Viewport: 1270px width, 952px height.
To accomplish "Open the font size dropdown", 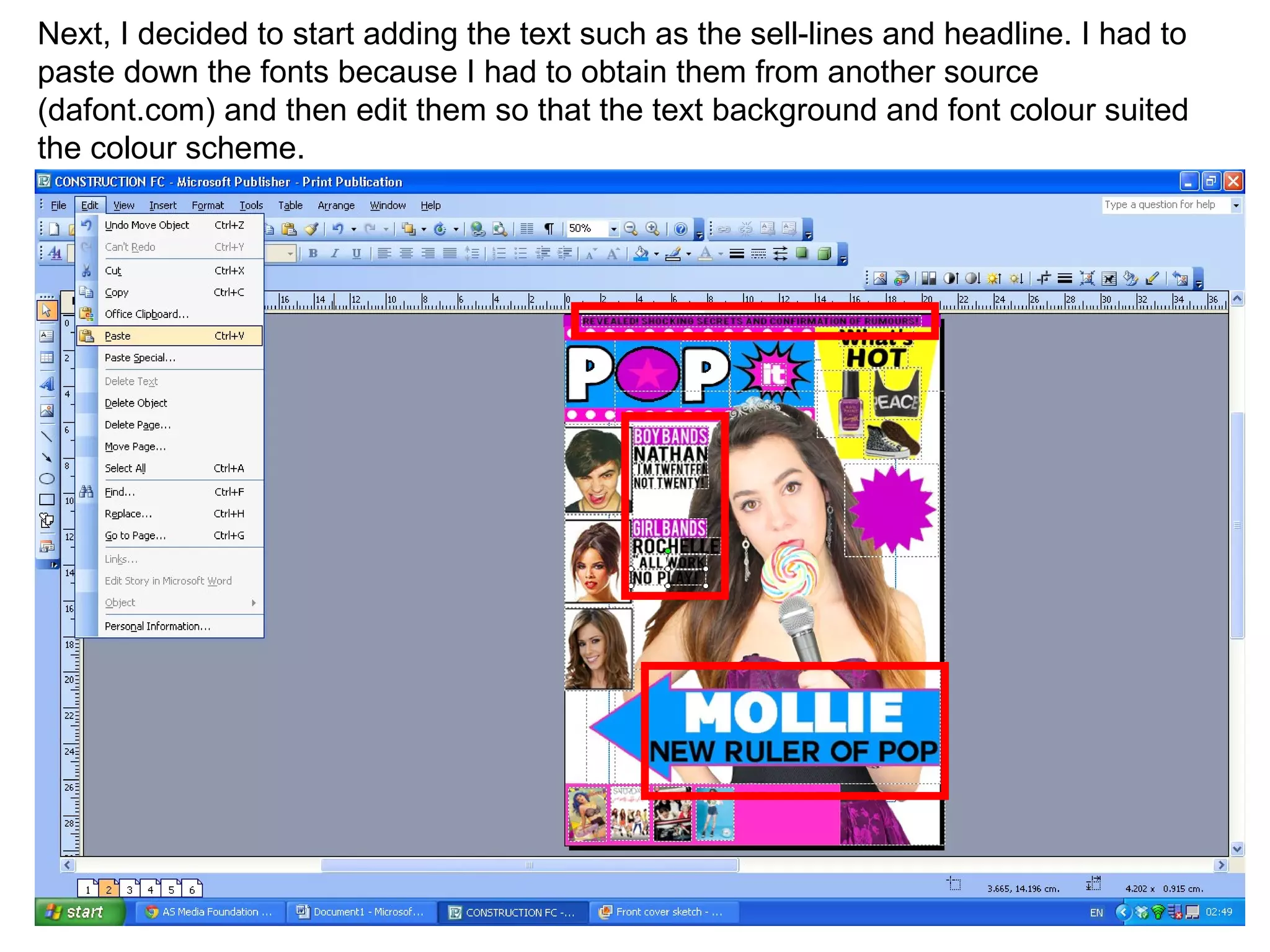I will 289,253.
